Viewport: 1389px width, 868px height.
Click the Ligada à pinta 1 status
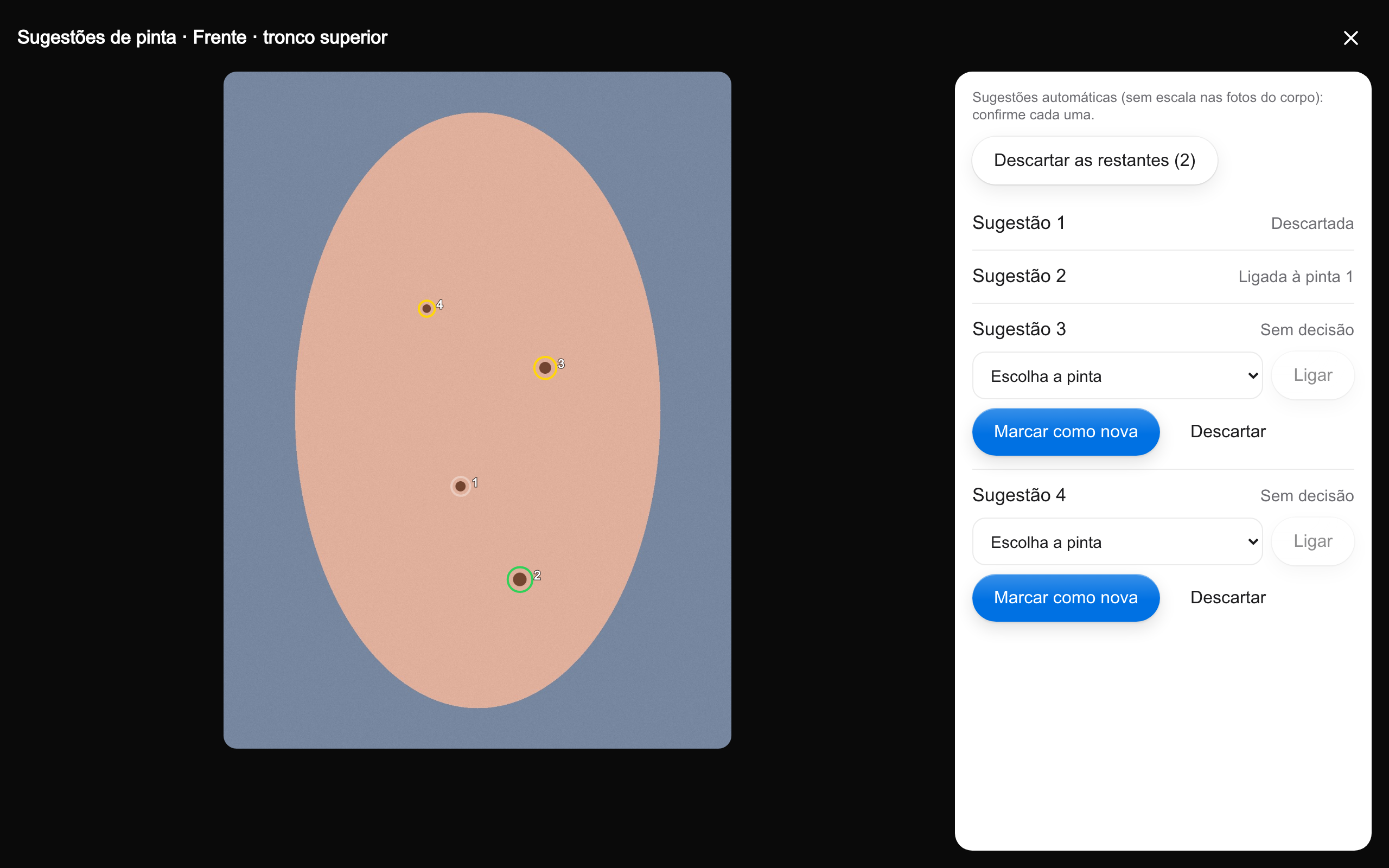1296,277
